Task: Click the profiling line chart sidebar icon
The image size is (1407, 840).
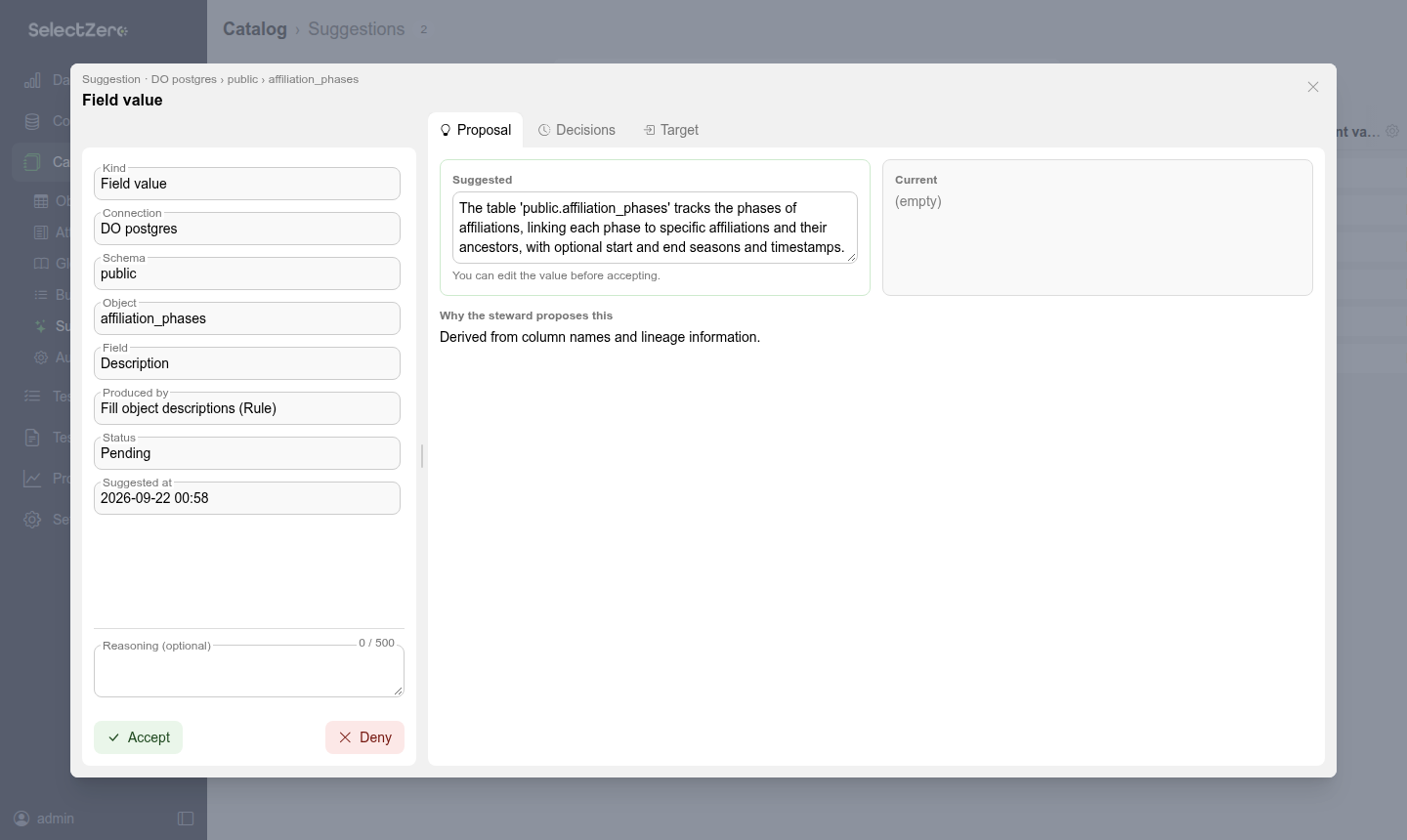Action: [x=32, y=479]
